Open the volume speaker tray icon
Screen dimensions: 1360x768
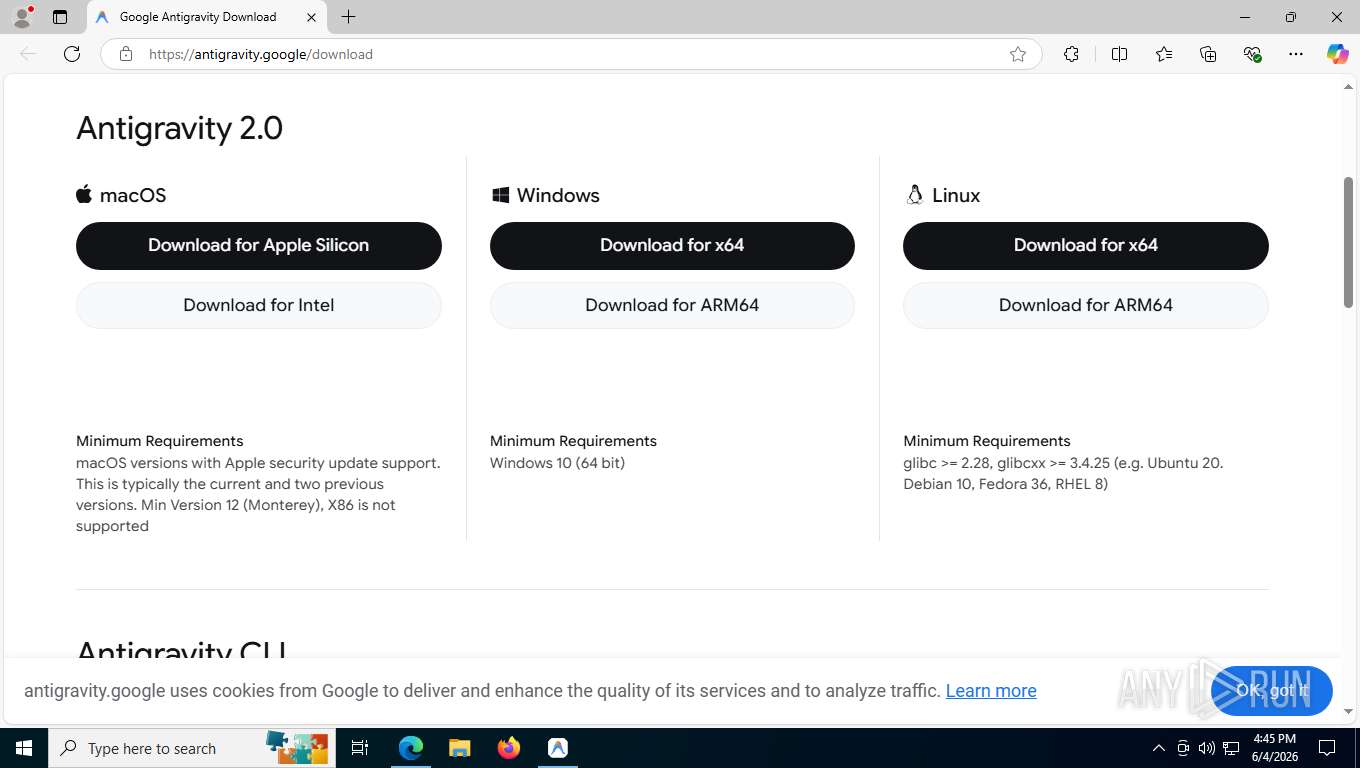[x=1207, y=748]
